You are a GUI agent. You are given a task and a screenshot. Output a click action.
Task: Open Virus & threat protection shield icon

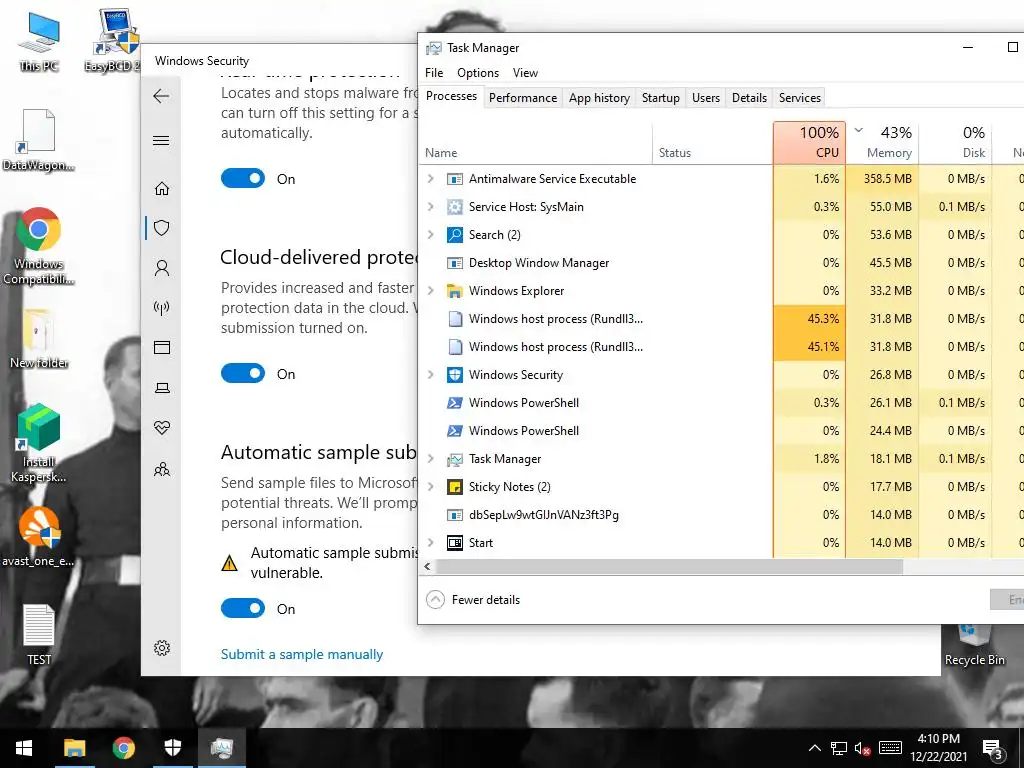click(x=162, y=228)
